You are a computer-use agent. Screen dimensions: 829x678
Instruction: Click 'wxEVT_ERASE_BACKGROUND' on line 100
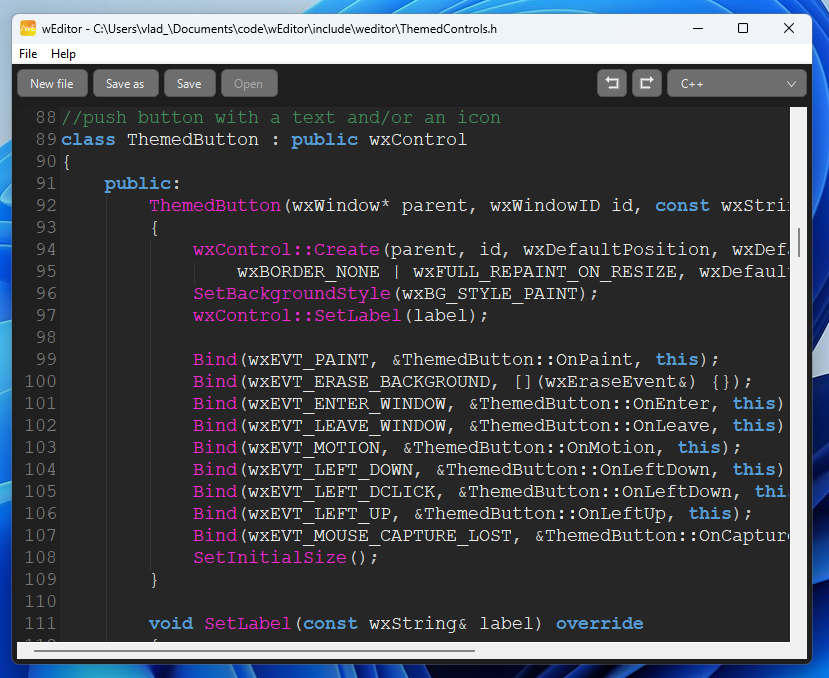pyautogui.click(x=369, y=382)
